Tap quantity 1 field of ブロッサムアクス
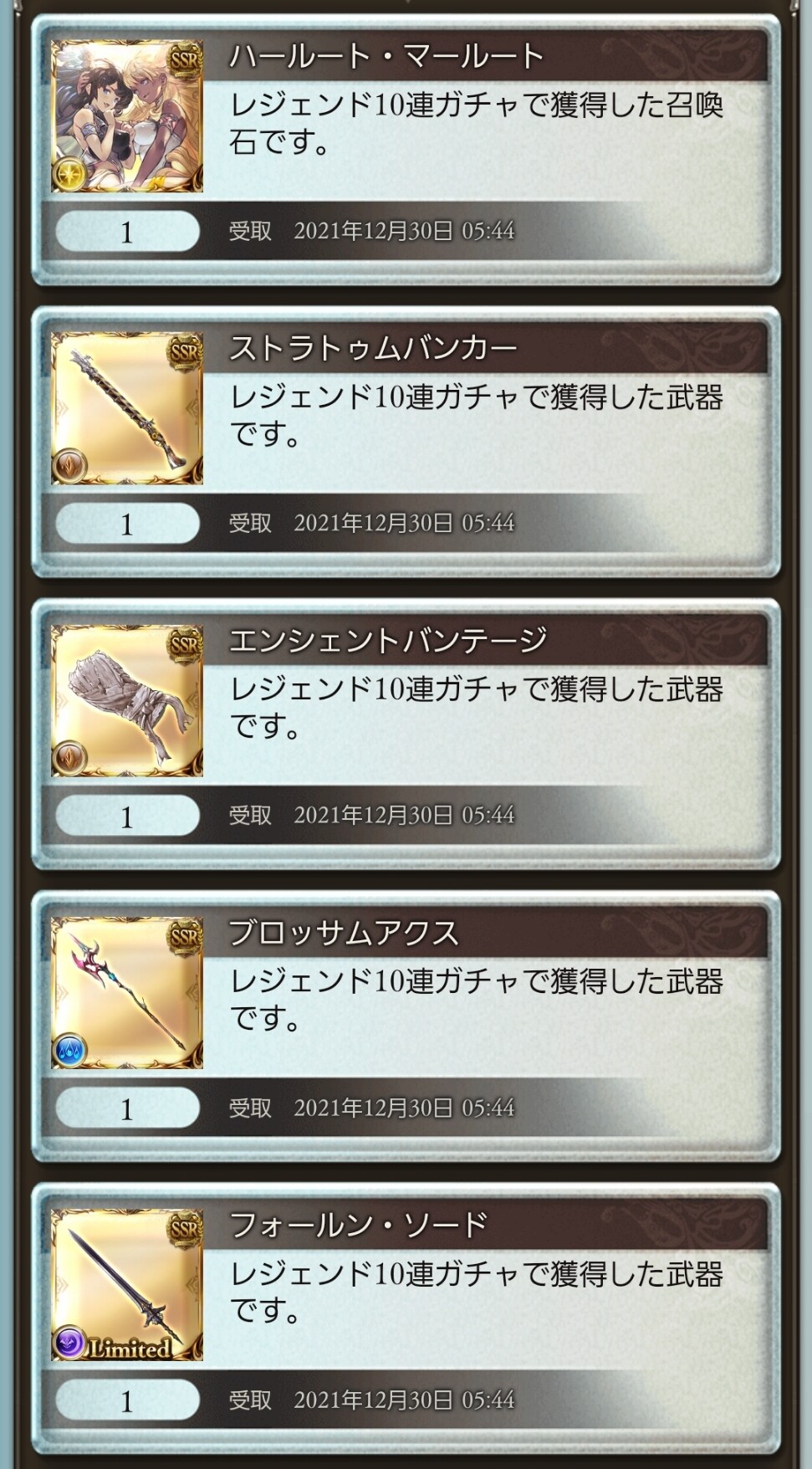This screenshot has height=1469, width=812. pos(127,1108)
